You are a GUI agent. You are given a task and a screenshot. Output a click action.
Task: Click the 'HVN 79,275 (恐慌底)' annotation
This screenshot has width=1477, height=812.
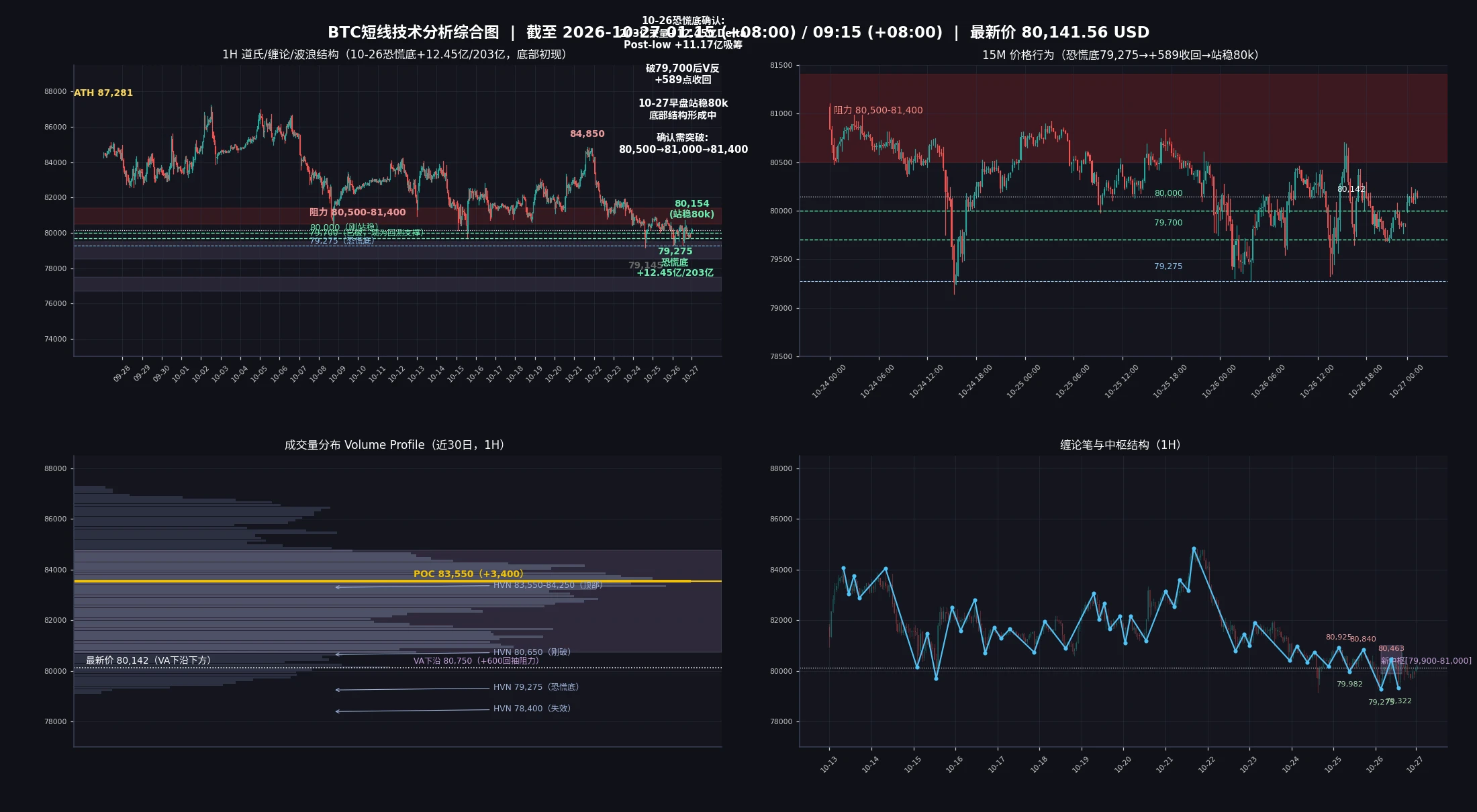[536, 687]
